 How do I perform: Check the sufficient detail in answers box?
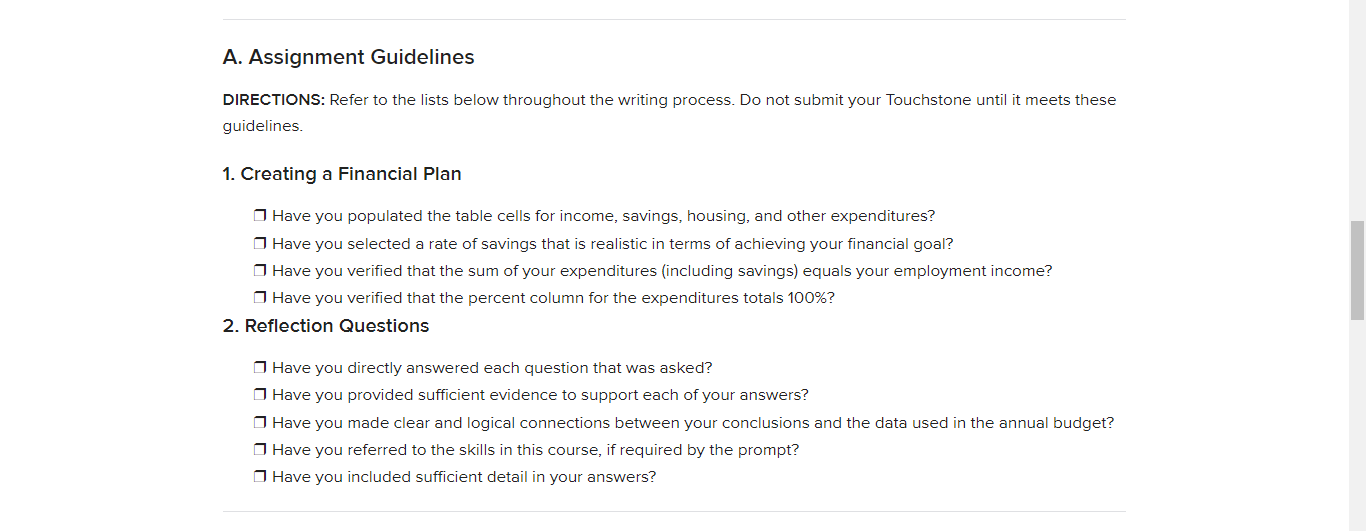260,476
